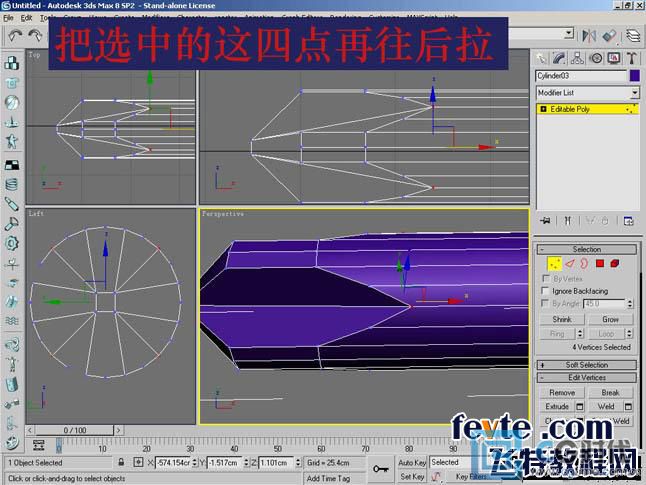646x485 pixels.
Task: Click the Z coordinate input field
Action: [276, 463]
